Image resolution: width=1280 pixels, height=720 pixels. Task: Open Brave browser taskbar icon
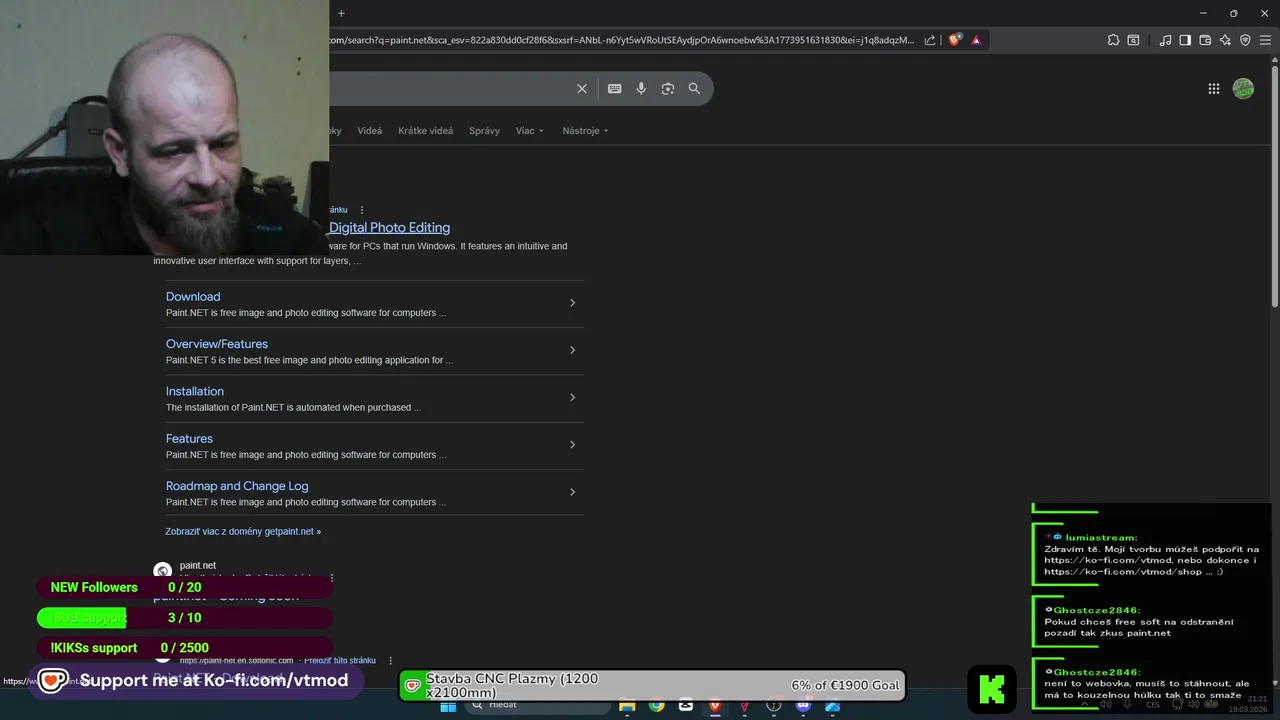click(x=715, y=706)
